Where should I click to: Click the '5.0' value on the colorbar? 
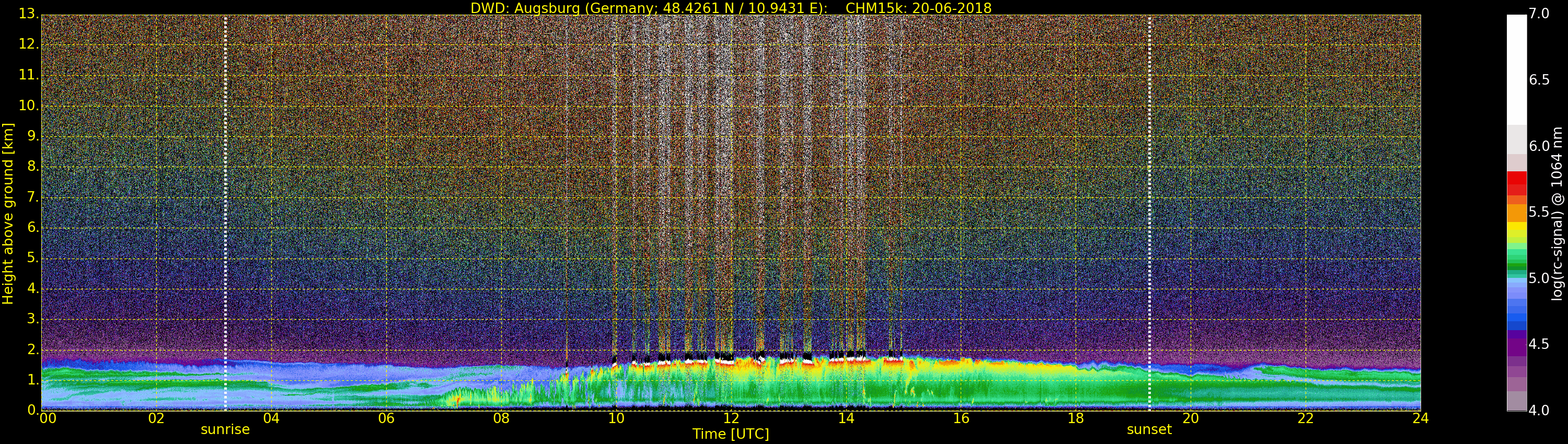(1539, 278)
